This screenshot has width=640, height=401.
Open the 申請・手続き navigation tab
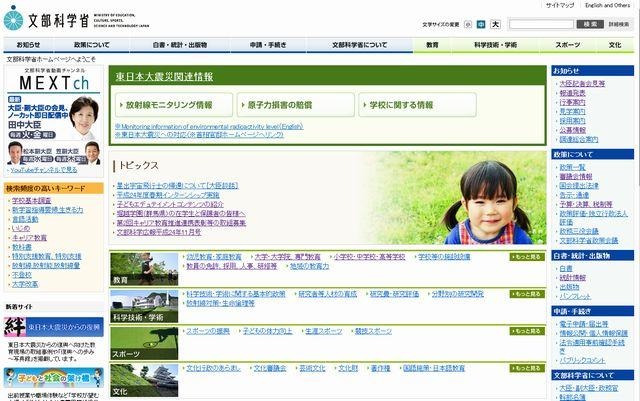[x=268, y=45]
